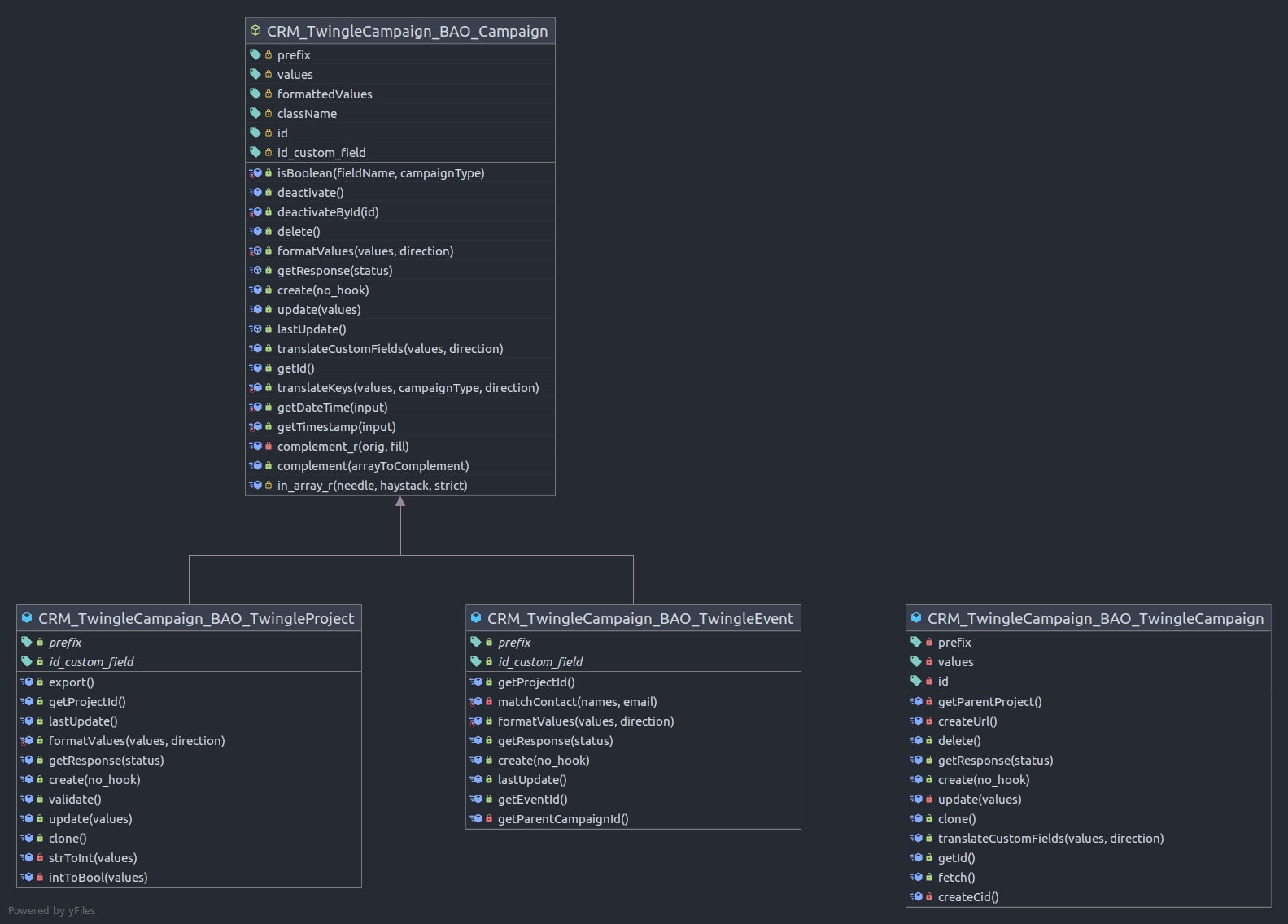
Task: Click the method icon beside createCid()
Action: click(916, 896)
